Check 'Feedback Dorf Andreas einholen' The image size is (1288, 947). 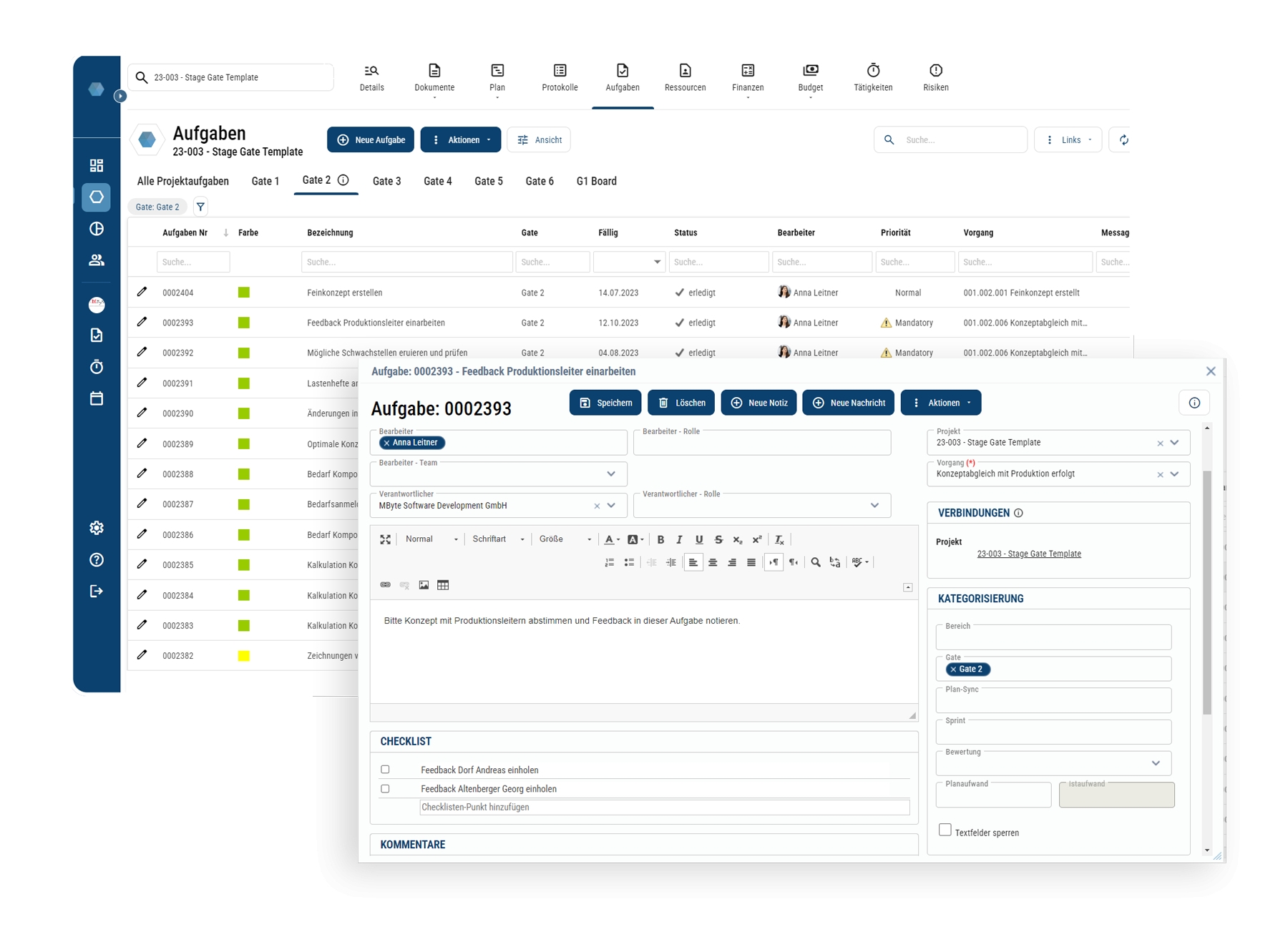tap(385, 770)
